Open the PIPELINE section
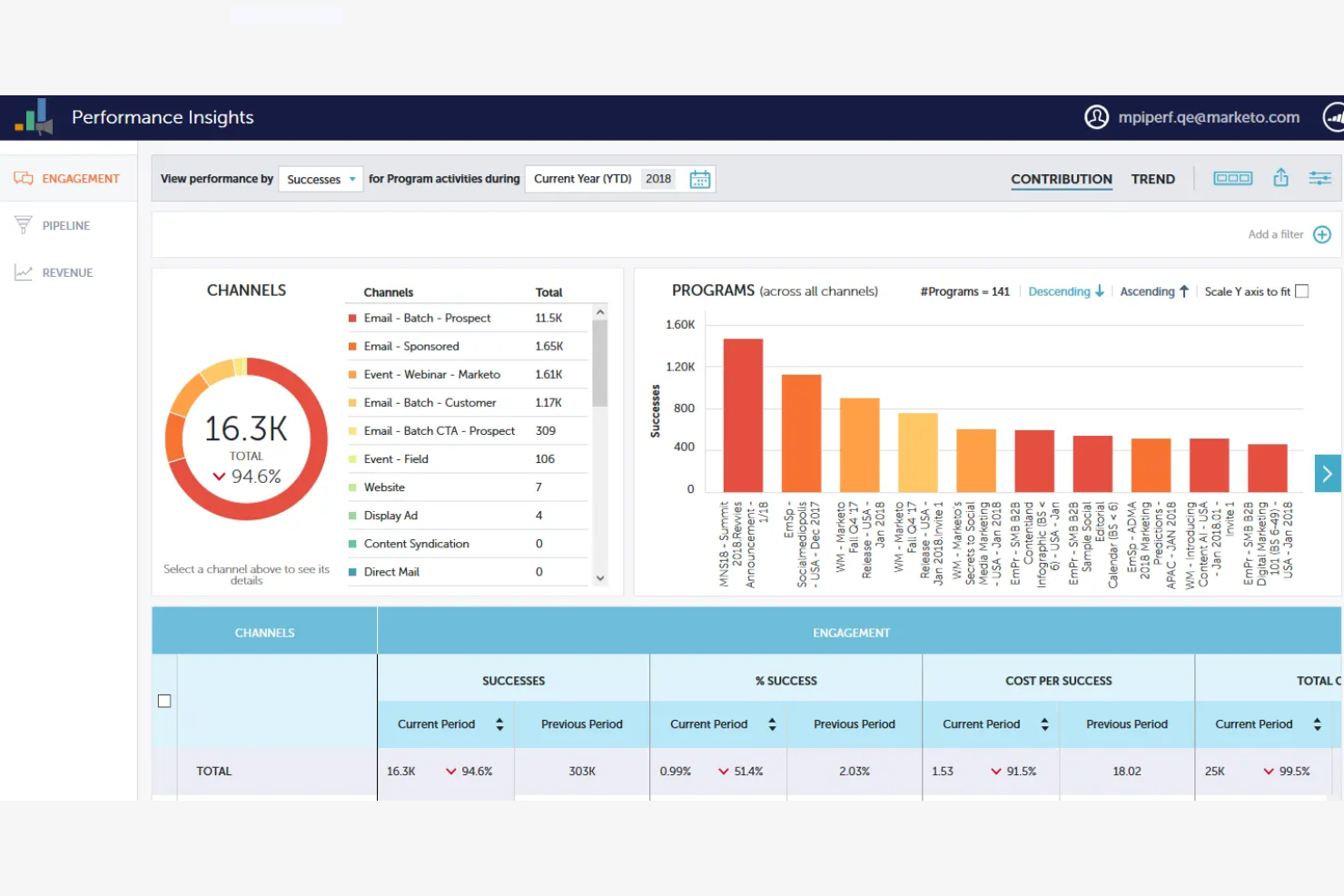 (x=68, y=225)
